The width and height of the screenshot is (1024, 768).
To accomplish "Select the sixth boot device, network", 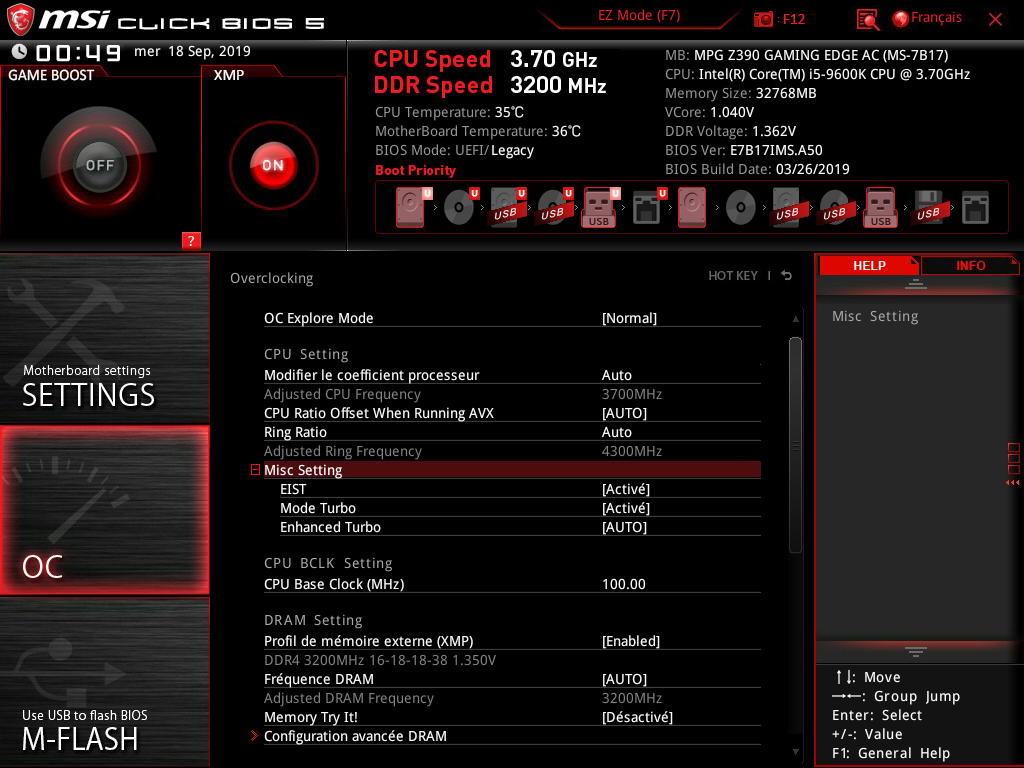I will coord(648,207).
